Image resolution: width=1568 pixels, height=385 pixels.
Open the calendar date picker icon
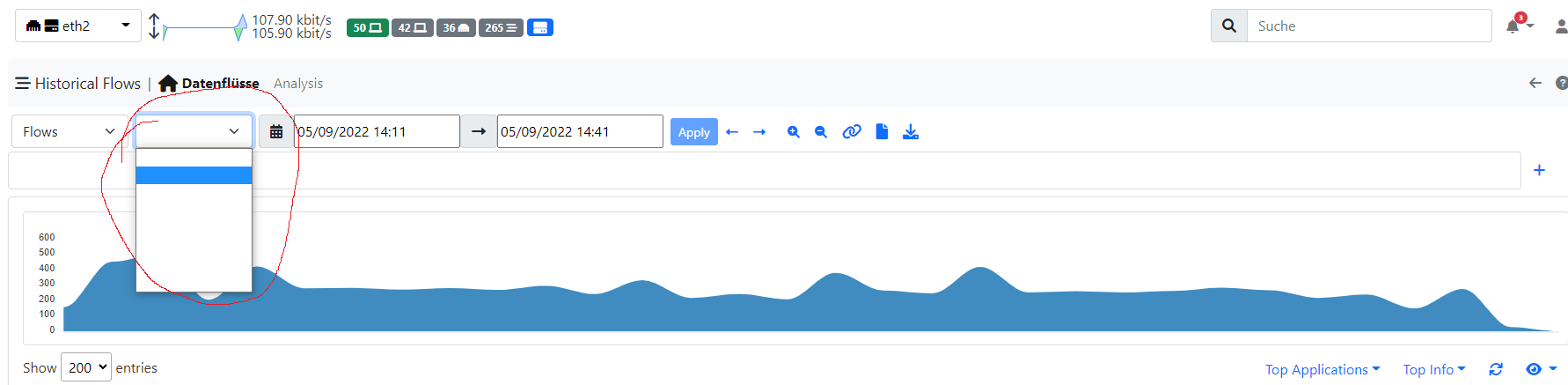[x=276, y=131]
